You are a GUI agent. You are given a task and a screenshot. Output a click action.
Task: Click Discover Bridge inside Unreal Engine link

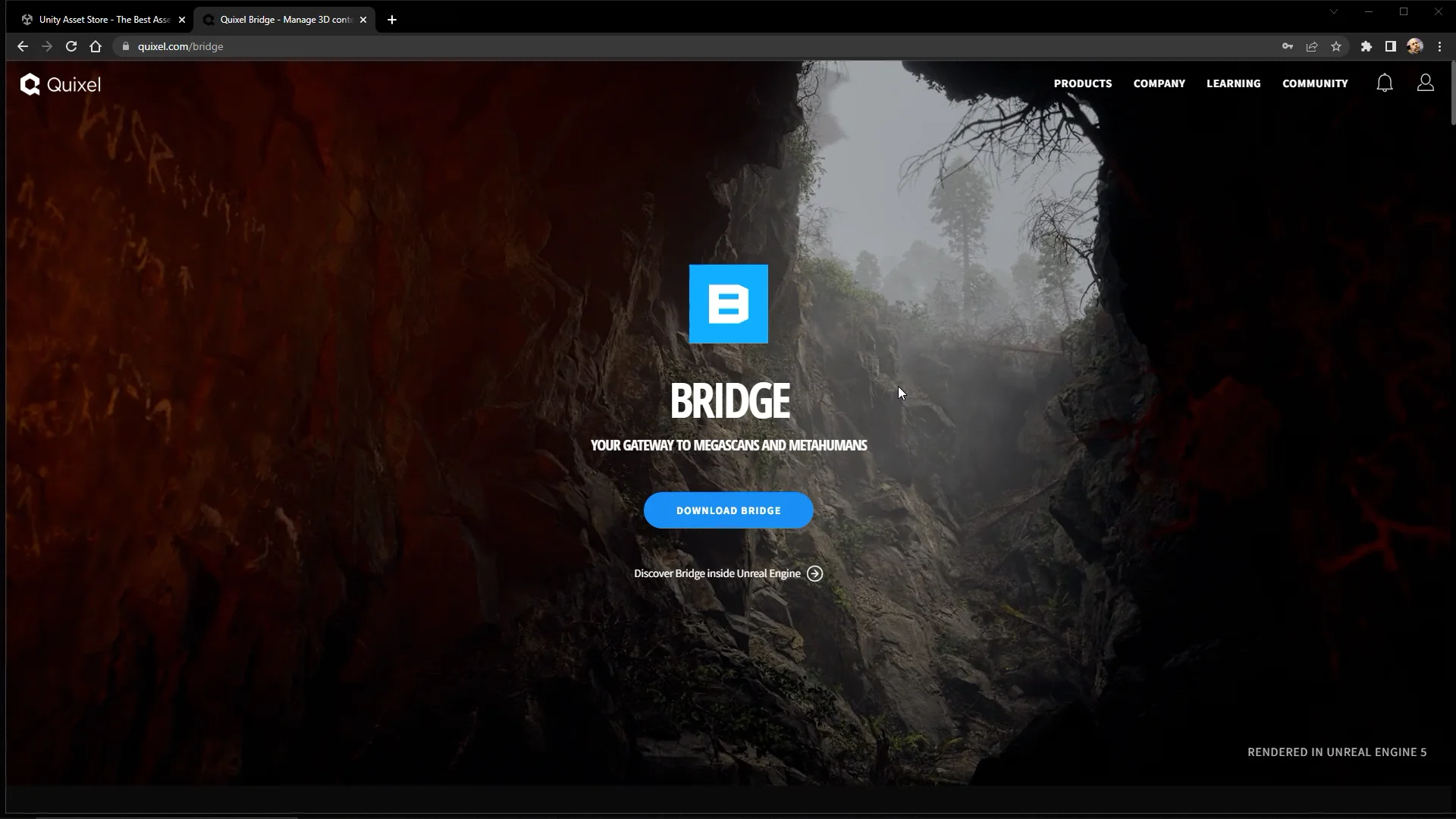[729, 573]
